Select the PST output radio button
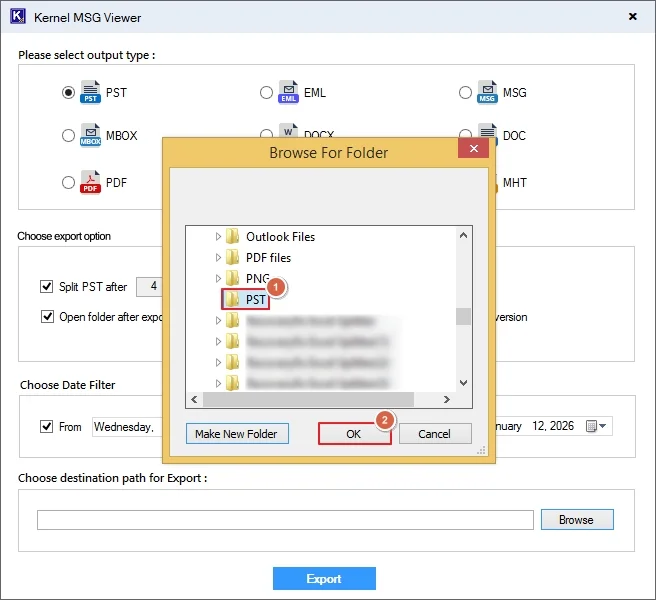This screenshot has height=600, width=656. (x=68, y=93)
